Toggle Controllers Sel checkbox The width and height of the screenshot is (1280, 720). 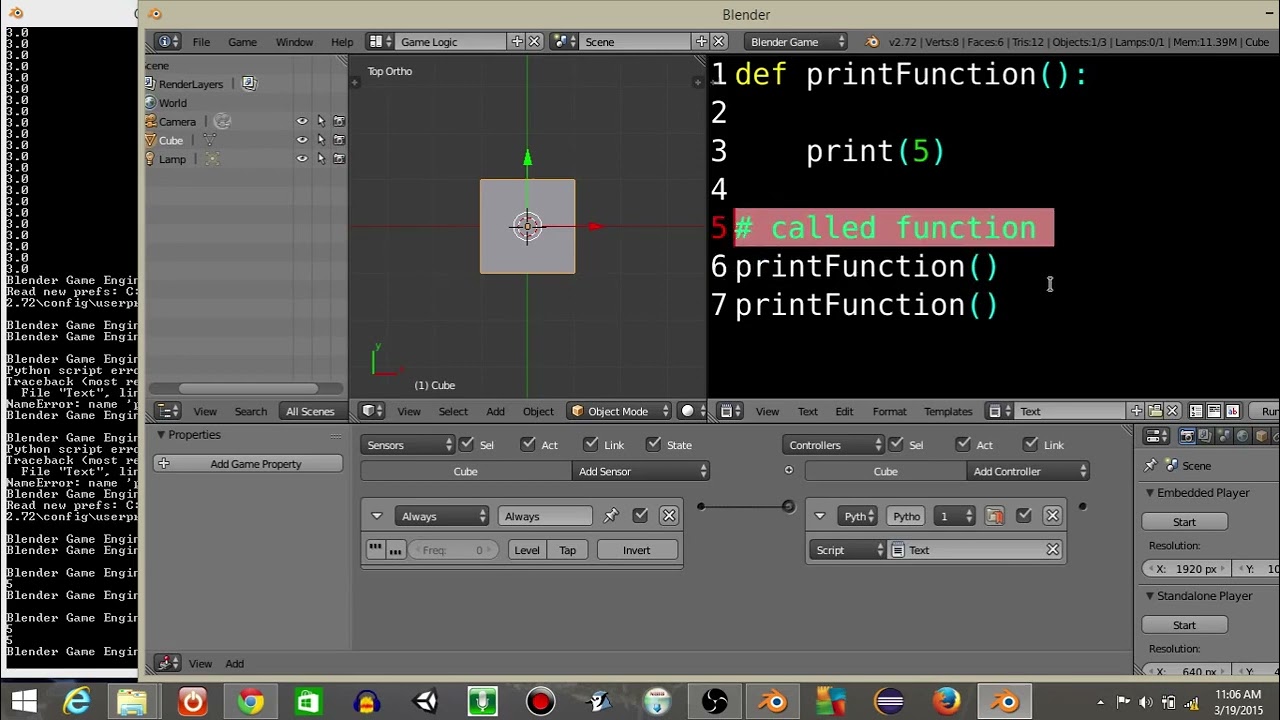coord(896,444)
